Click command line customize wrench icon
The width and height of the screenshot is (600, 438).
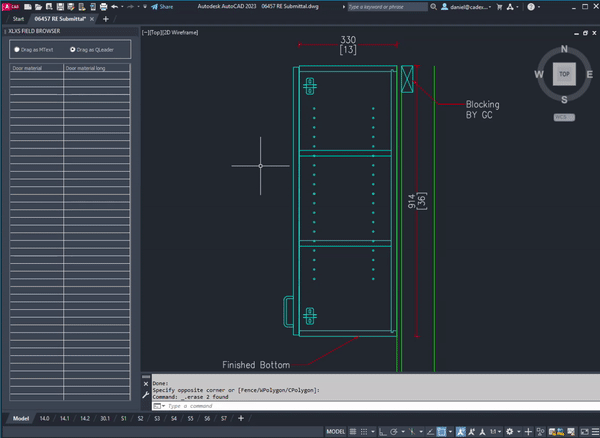[148, 395]
